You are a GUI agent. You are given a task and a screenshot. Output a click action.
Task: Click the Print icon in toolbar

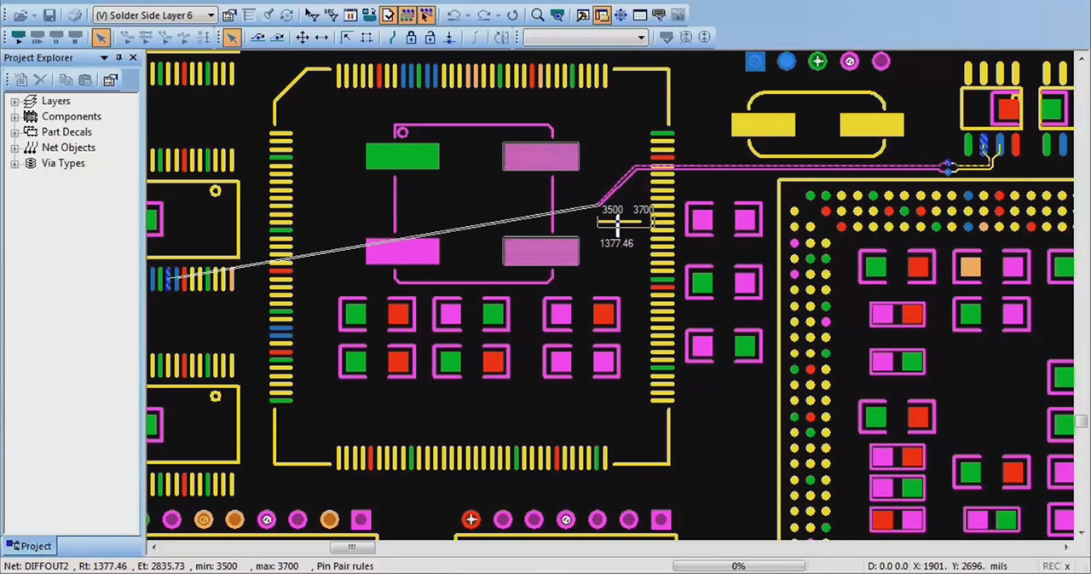(75, 15)
